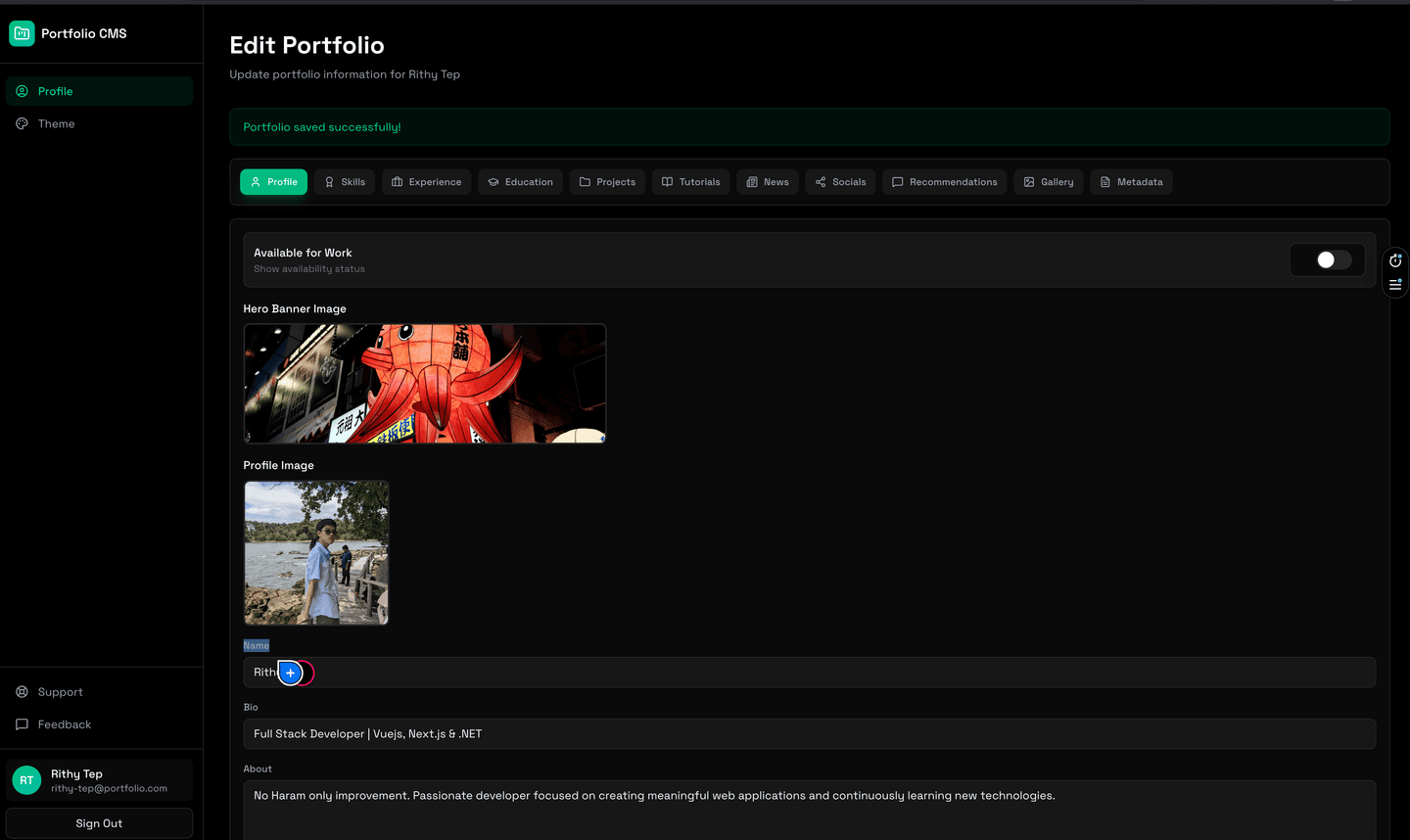Click the Tutorials book icon
The height and width of the screenshot is (840, 1410).
click(666, 181)
